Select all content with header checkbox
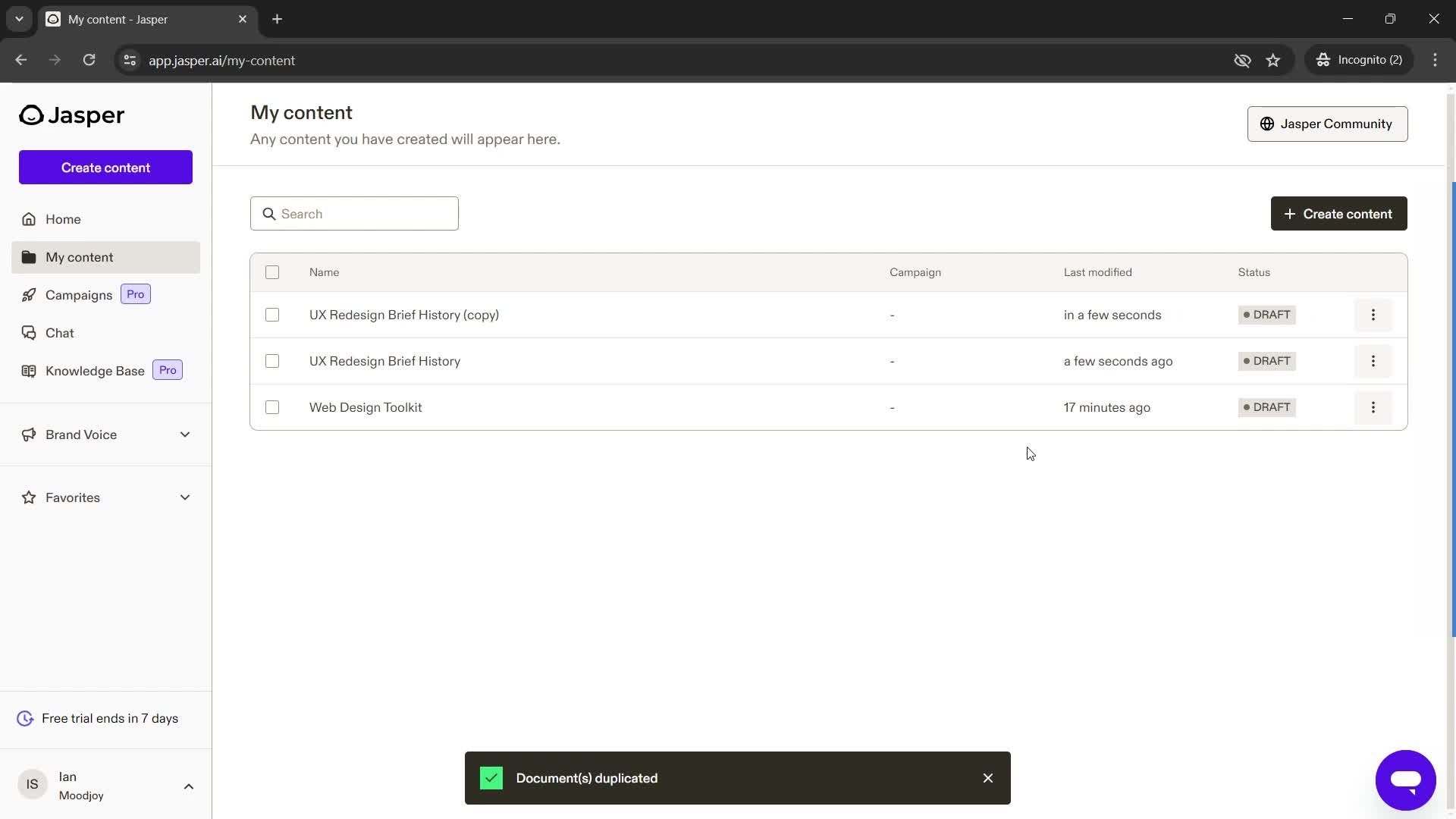The height and width of the screenshot is (819, 1456). 272,272
